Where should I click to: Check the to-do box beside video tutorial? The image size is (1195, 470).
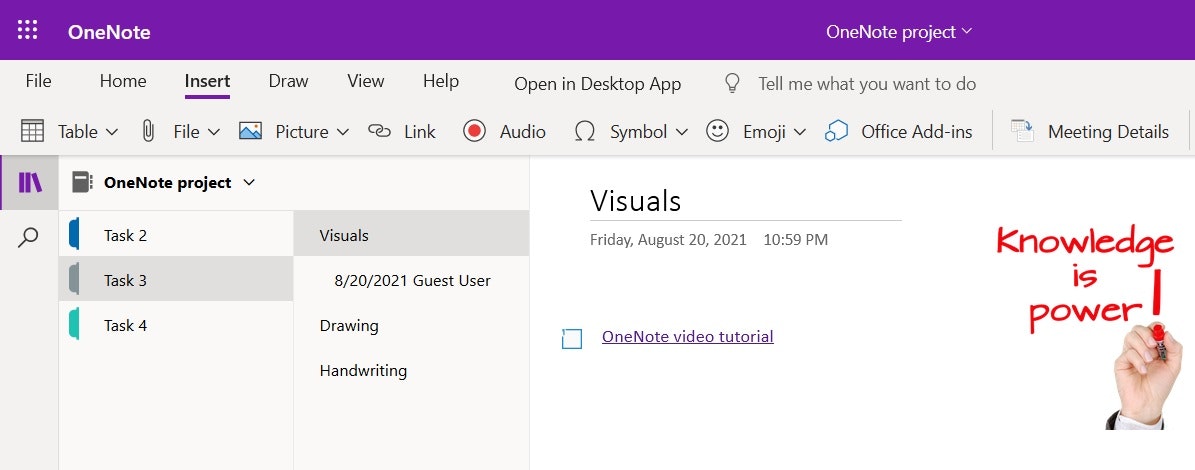[572, 339]
